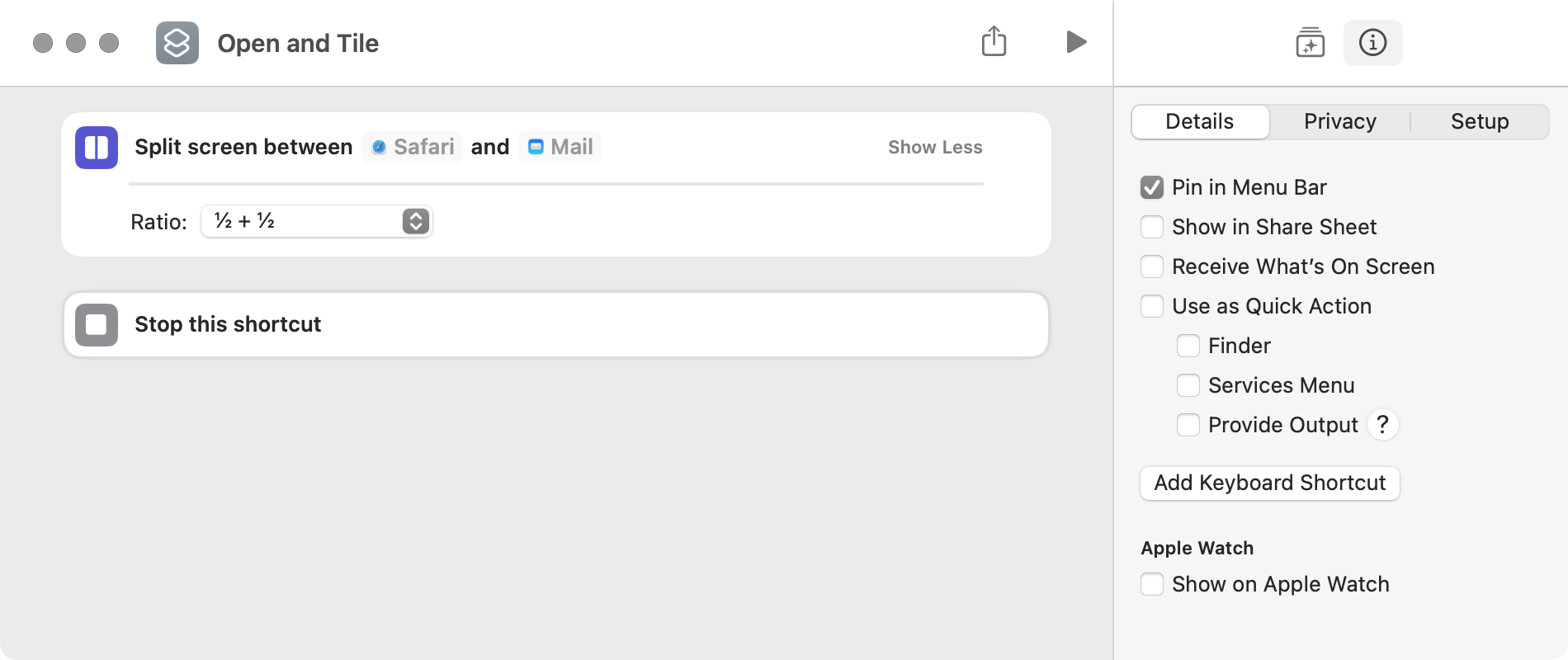Switch to the Setup tab

(x=1480, y=121)
